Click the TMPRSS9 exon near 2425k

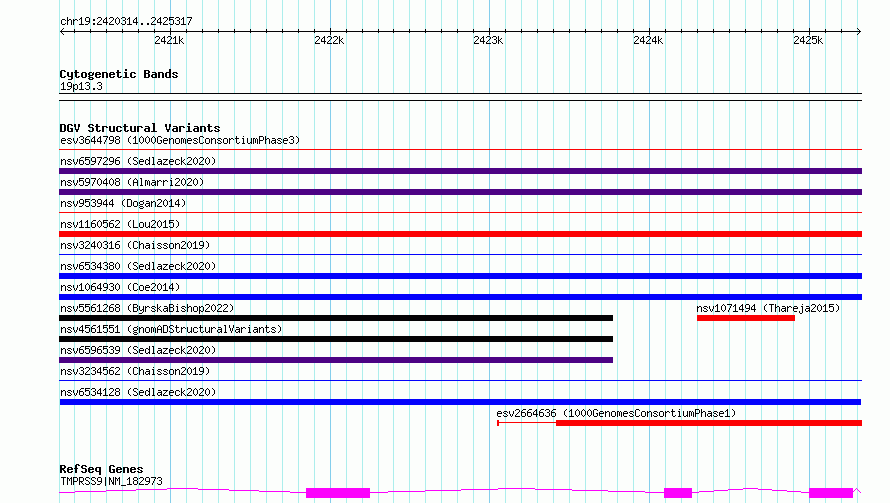[830, 493]
